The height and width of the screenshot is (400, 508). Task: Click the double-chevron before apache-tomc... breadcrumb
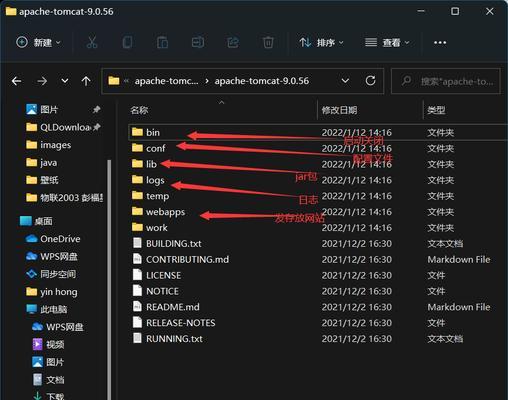[126, 81]
